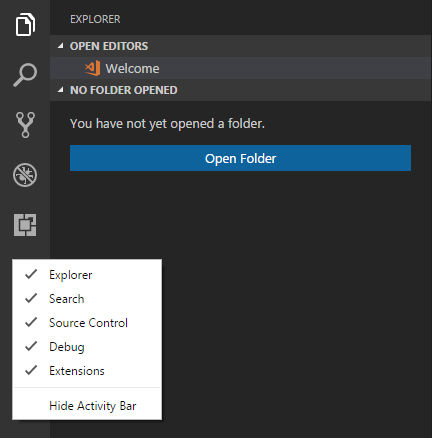Image resolution: width=432 pixels, height=438 pixels.
Task: Open the Explorer view in activity bar
Action: (25, 25)
